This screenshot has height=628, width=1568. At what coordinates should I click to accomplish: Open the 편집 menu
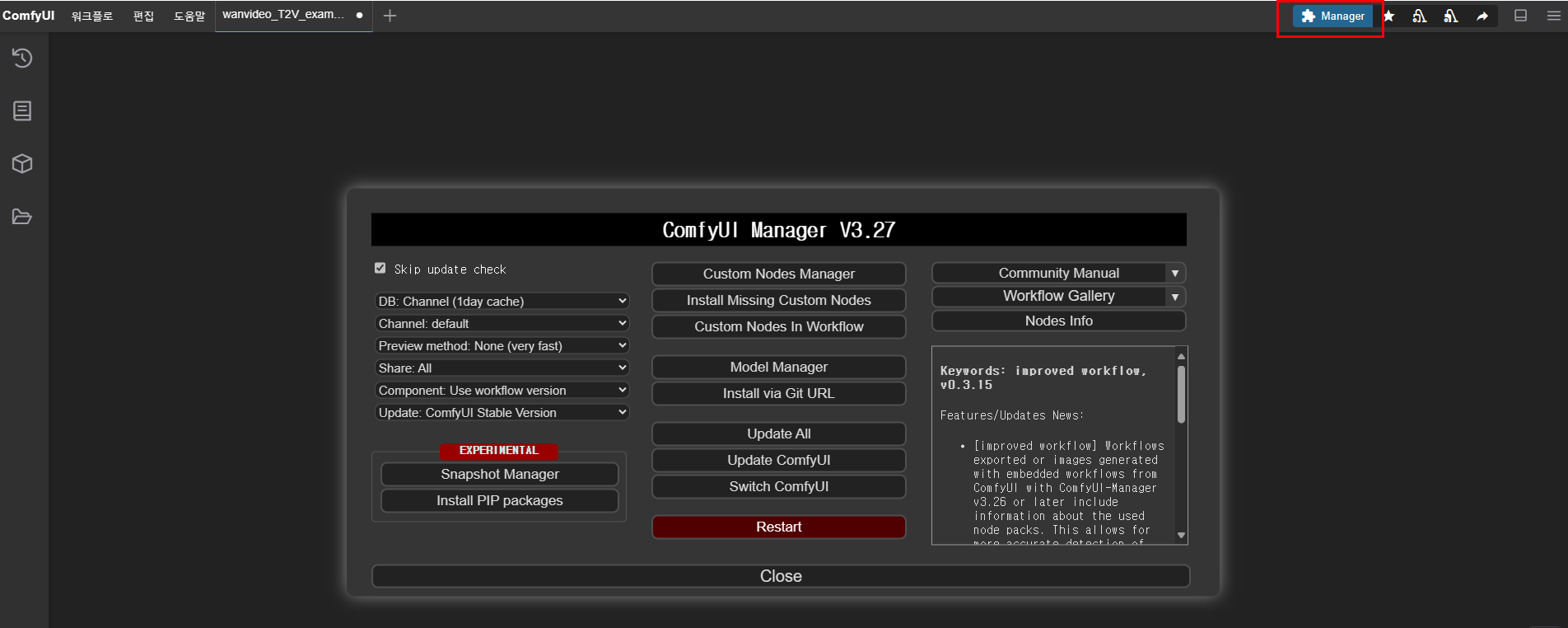144,16
